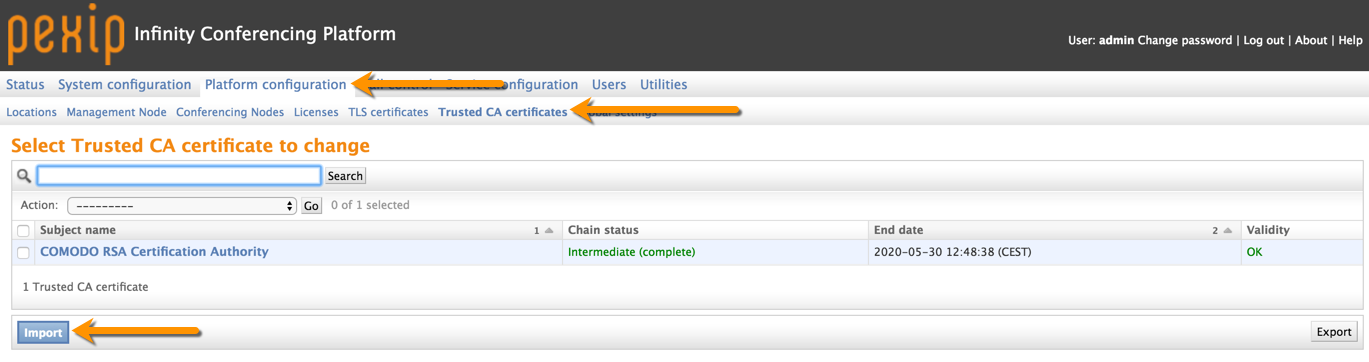The height and width of the screenshot is (362, 1369).
Task: Open COMODO RSA Certification Authority link
Action: coord(154,252)
